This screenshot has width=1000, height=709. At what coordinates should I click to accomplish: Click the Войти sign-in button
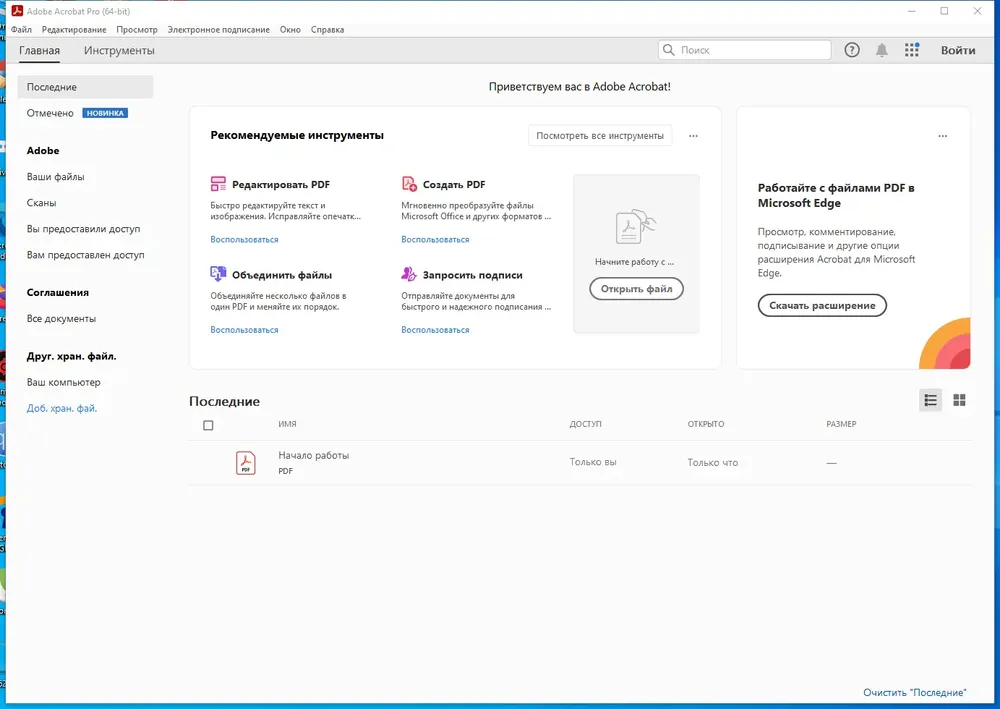(x=958, y=50)
